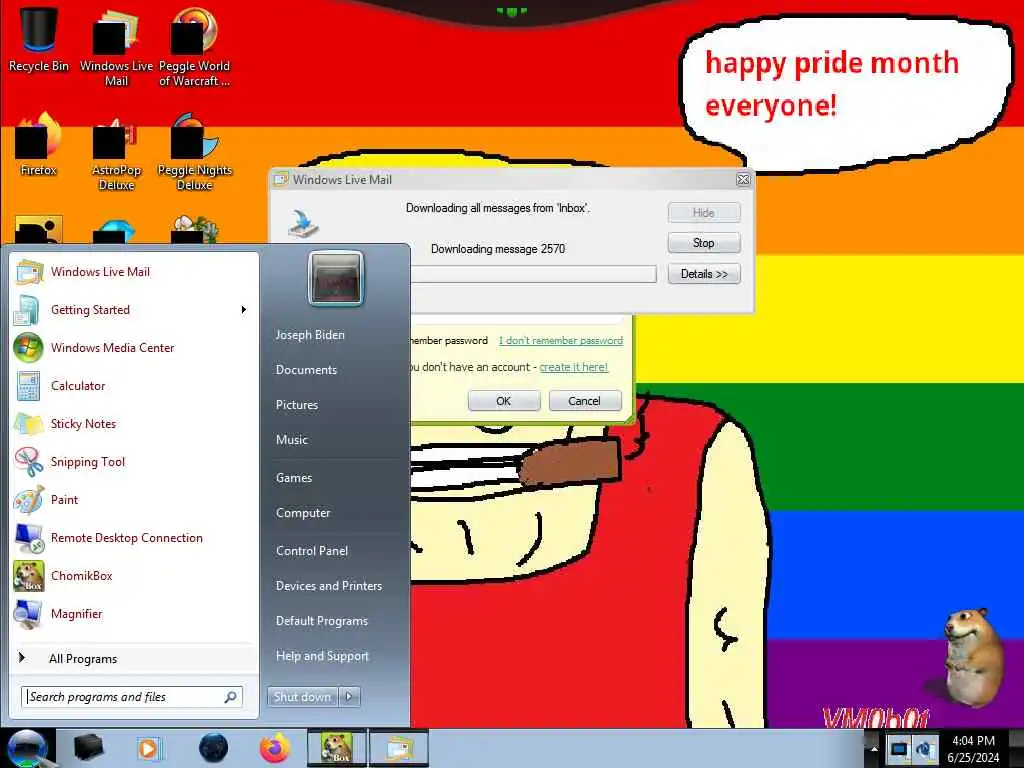Open Recycle Bin desktop icon
This screenshot has width=1024, height=768.
pos(38,39)
